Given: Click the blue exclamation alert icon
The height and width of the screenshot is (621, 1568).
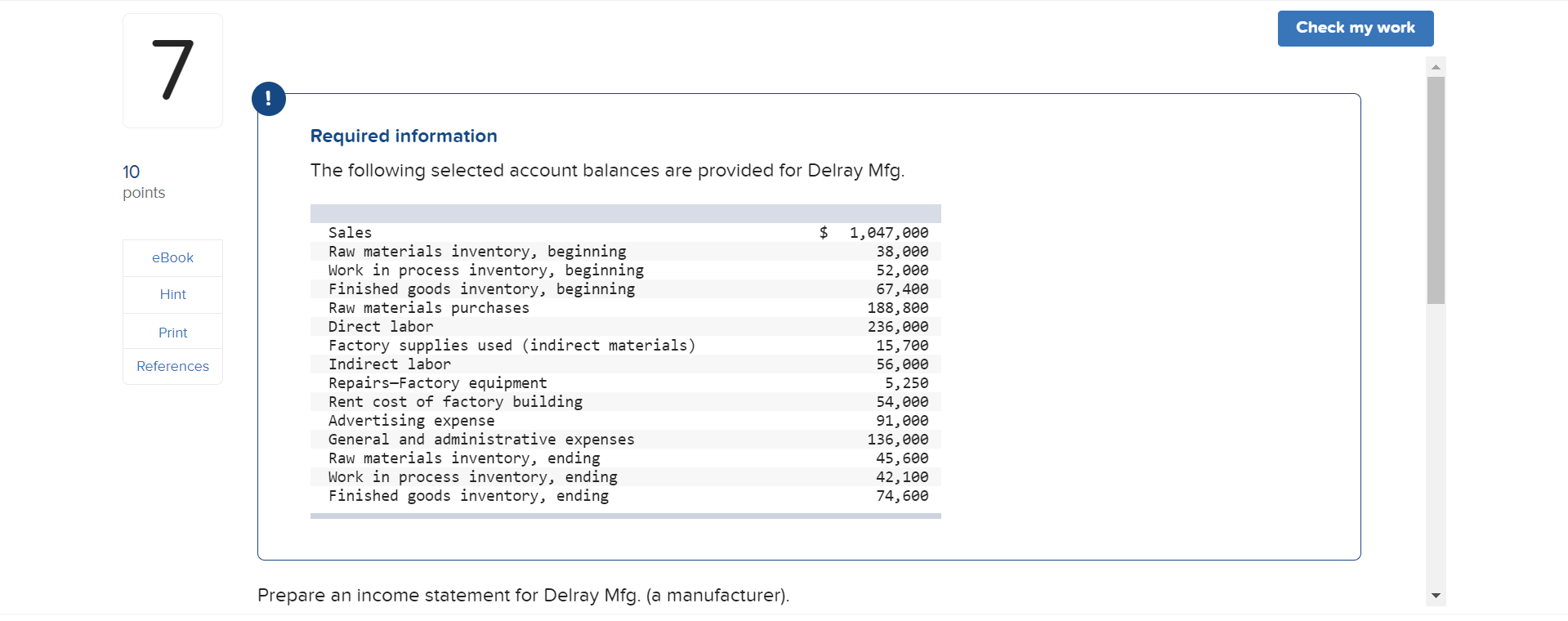Looking at the screenshot, I should point(269,99).
